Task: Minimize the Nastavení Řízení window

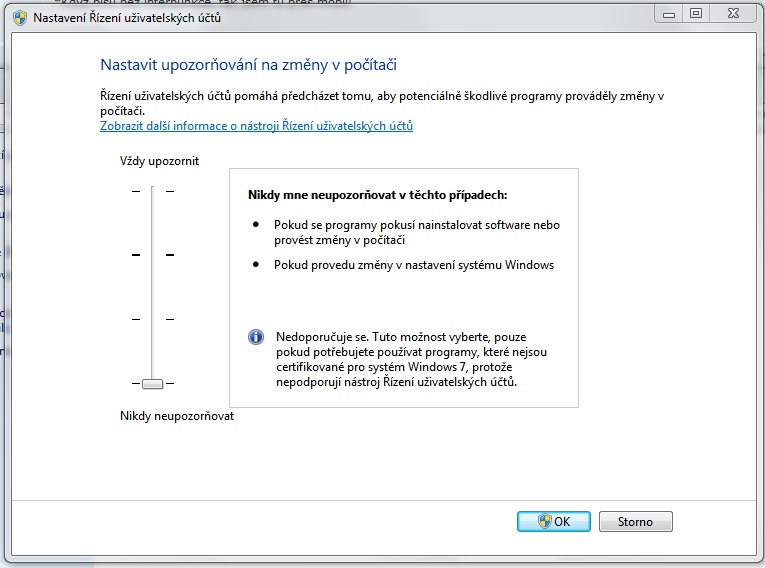Action: [x=669, y=14]
